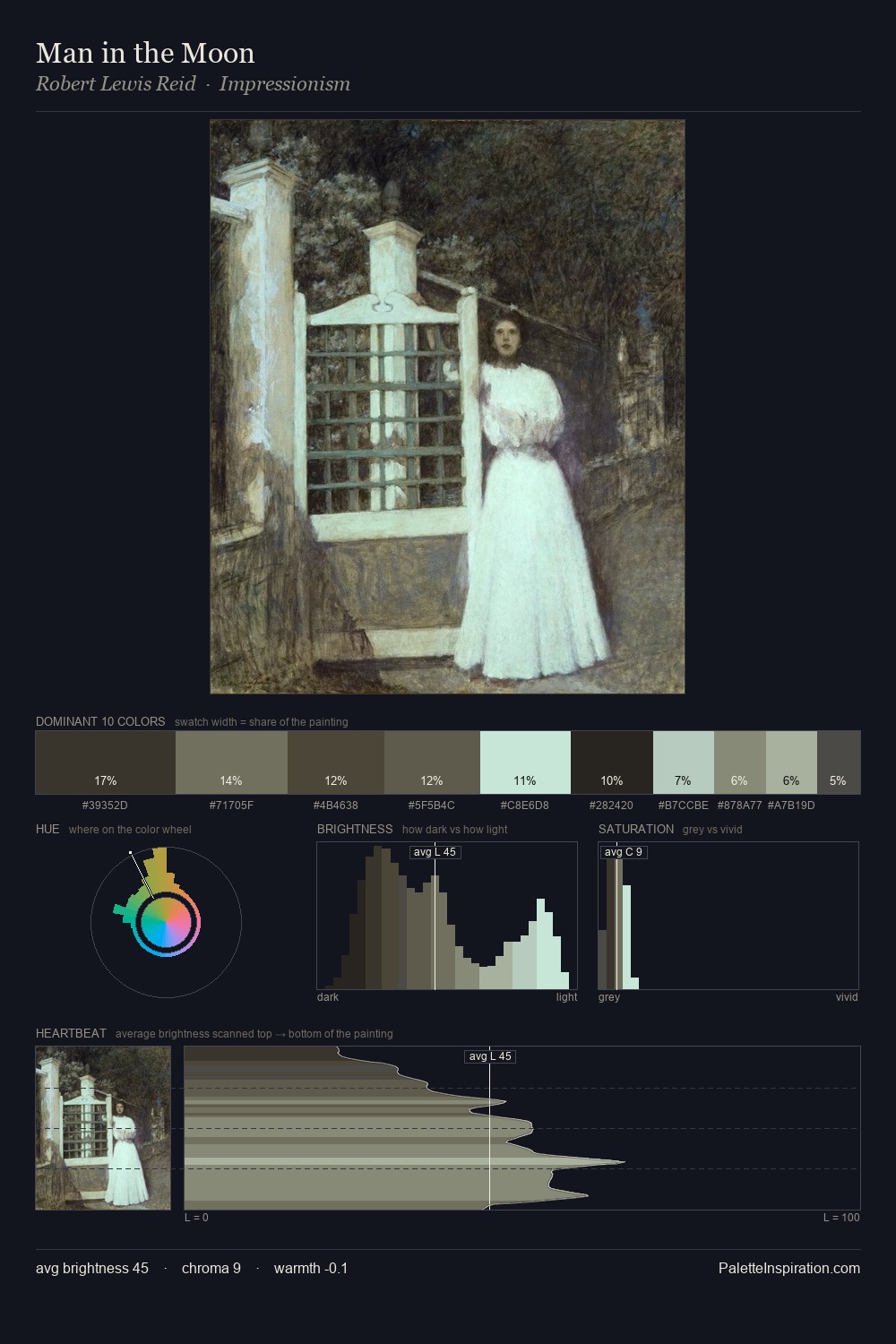
Task: Click the 'HUE' section heading
Action: point(47,829)
